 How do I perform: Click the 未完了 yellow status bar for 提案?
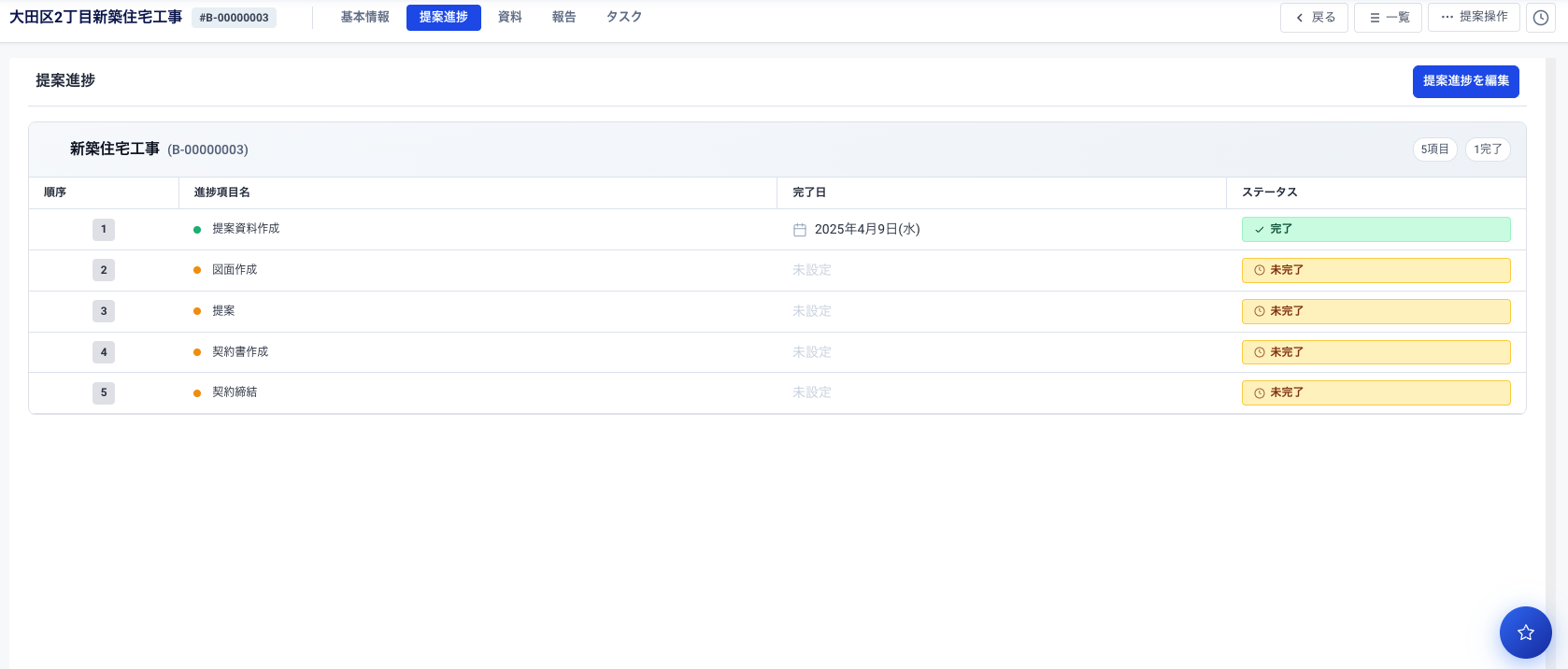click(1376, 311)
